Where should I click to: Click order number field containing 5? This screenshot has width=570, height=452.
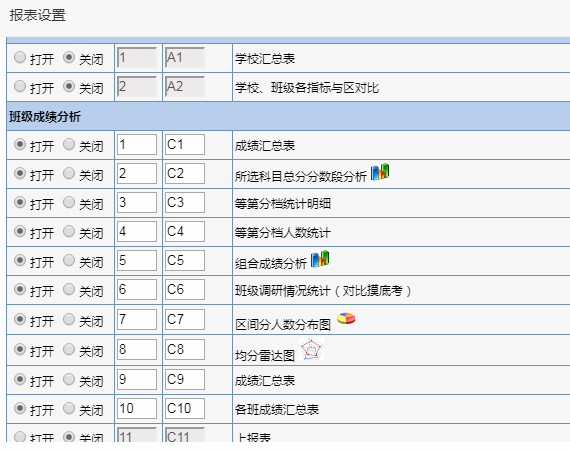pyautogui.click(x=137, y=260)
